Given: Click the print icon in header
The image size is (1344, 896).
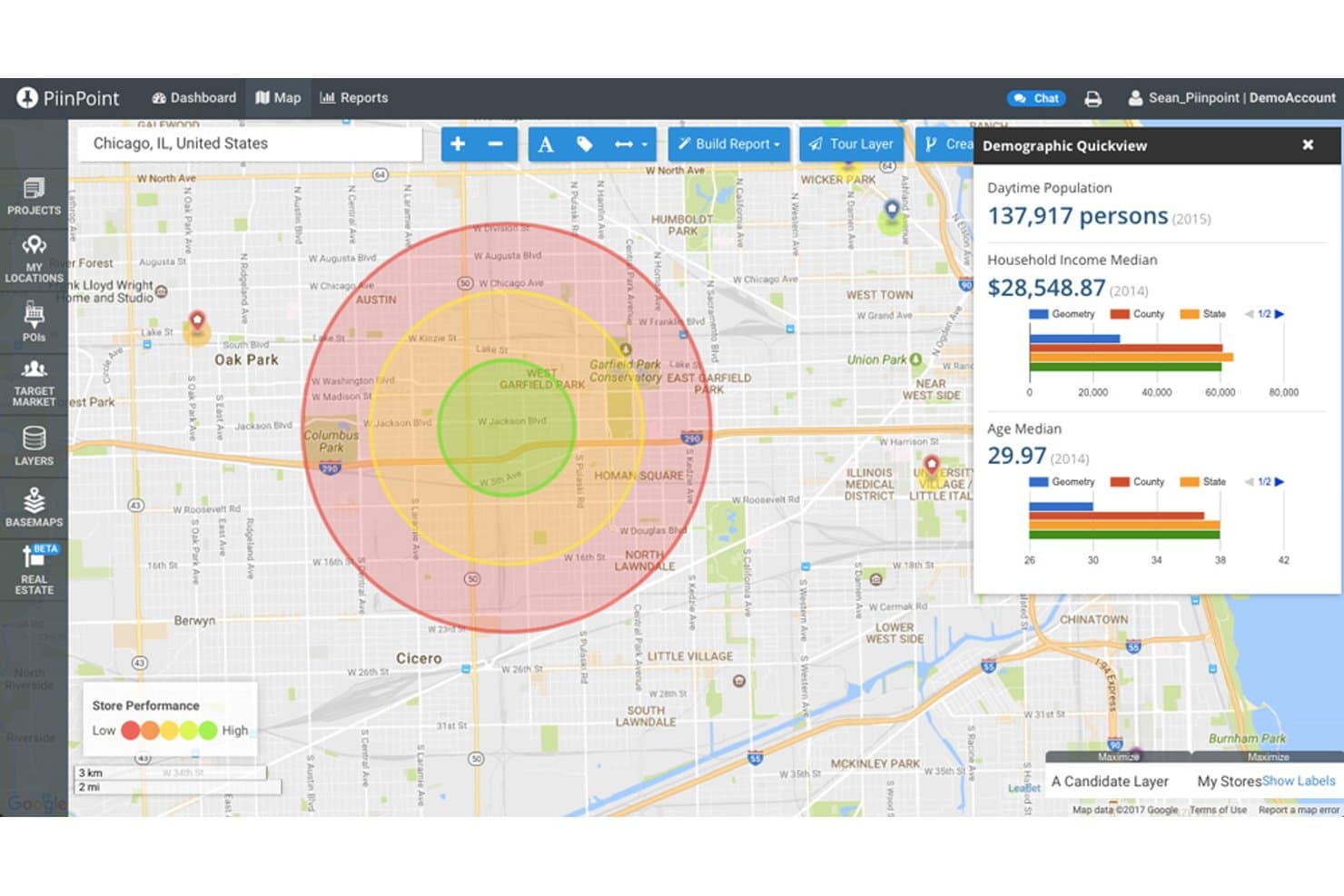Looking at the screenshot, I should tap(1093, 98).
